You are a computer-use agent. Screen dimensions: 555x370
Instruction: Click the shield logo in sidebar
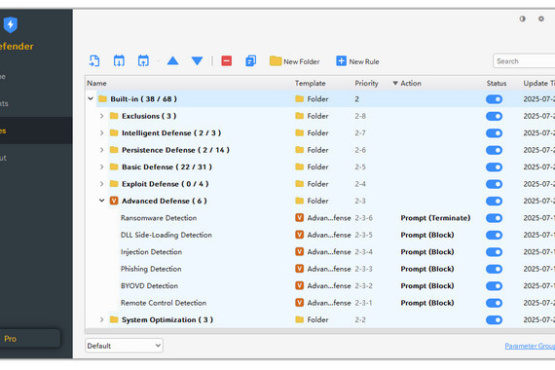(10, 25)
